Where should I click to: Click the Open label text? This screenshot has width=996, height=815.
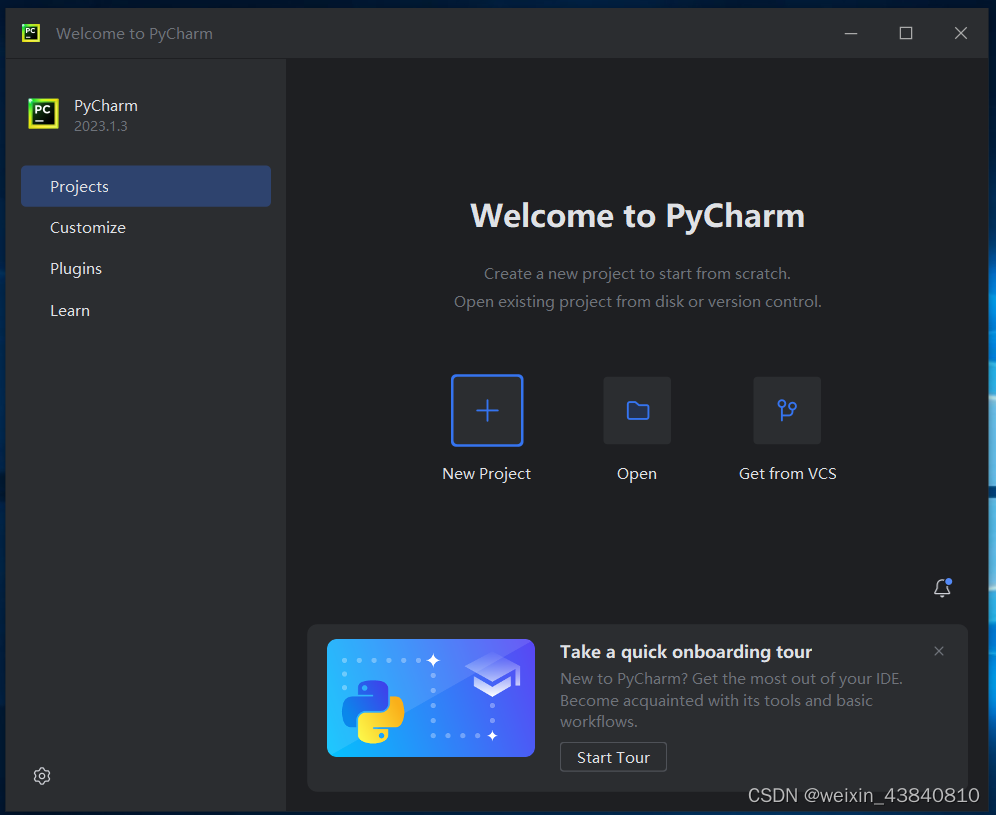637,474
